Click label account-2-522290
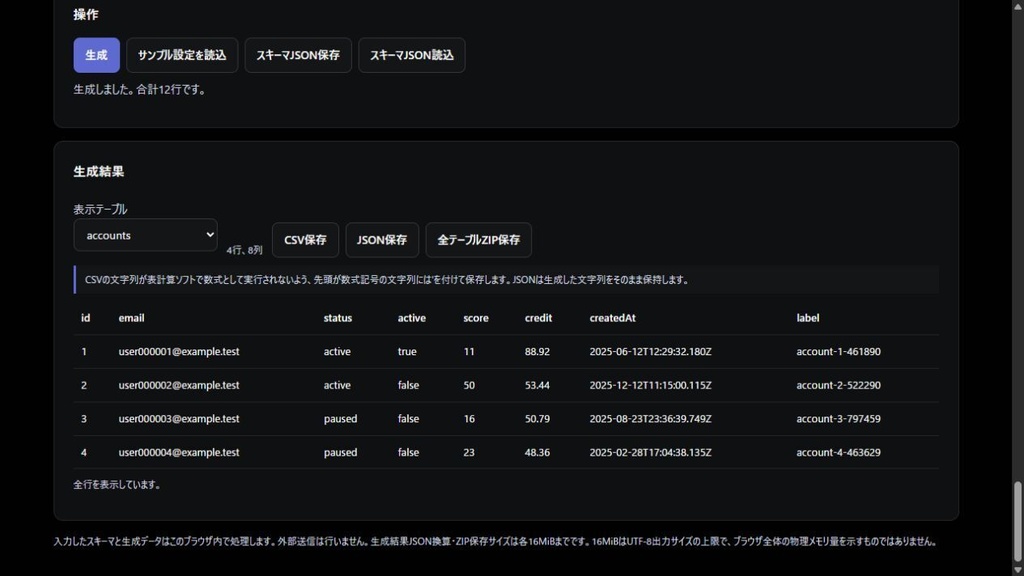Screen dimensions: 1024x576 pos(839,385)
